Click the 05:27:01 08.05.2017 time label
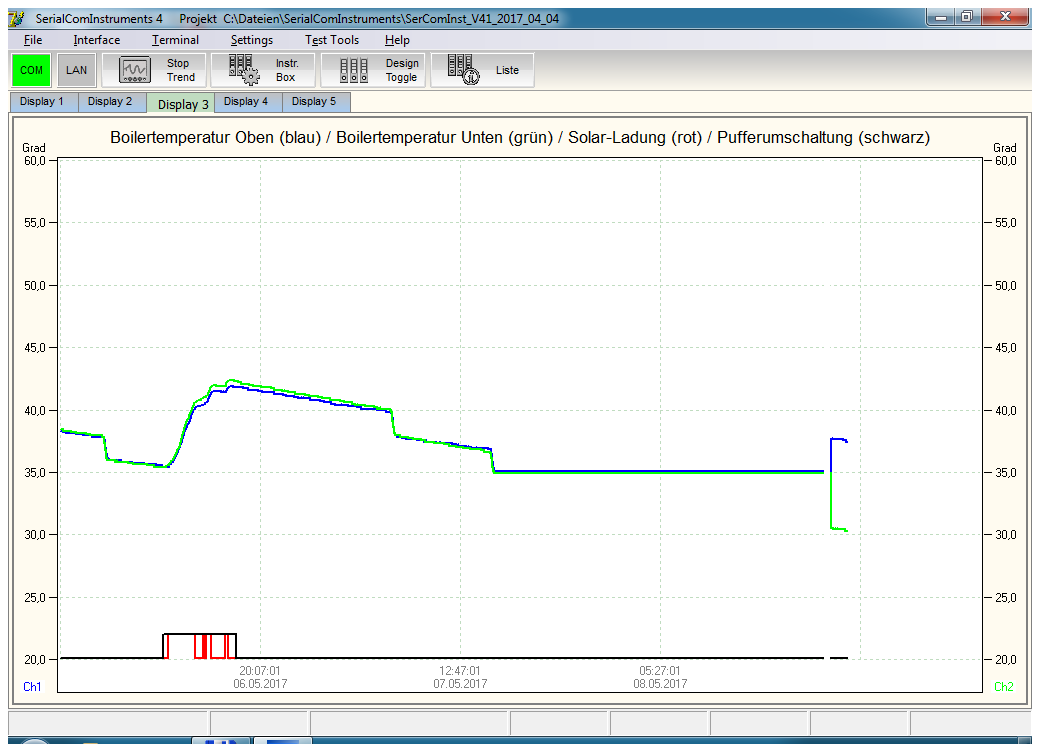Viewport: 1040px width, 744px height. click(x=660, y=677)
